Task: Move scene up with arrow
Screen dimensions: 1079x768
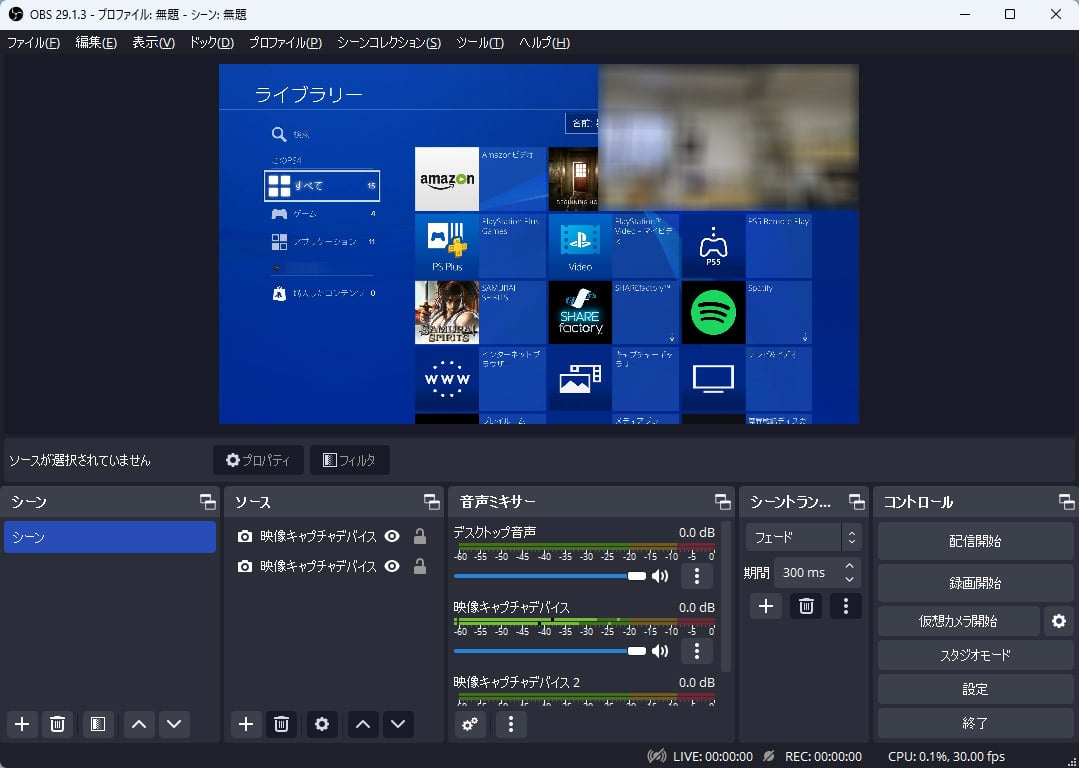Action: click(x=138, y=724)
